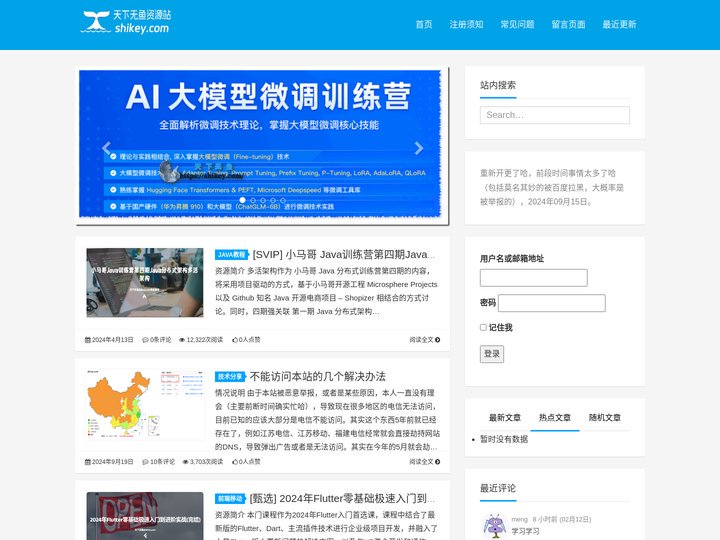Click thumbs-up icon on 不能访问本站 post
720x540 pixels.
pyautogui.click(x=235, y=462)
